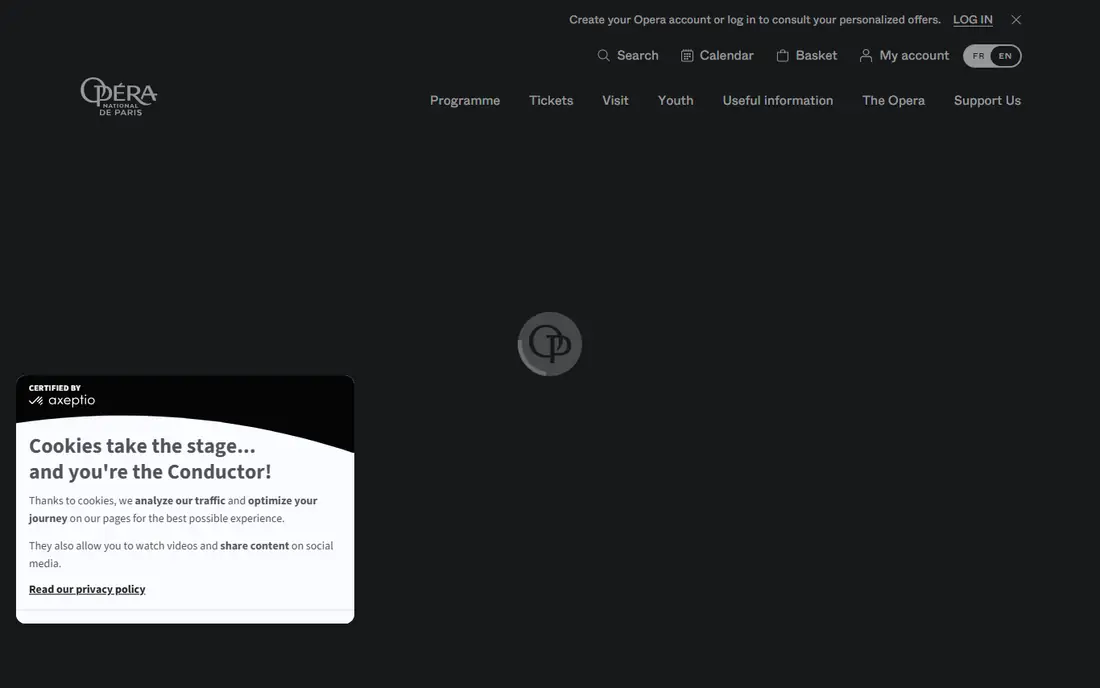This screenshot has width=1100, height=688.
Task: Open the Programme menu
Action: coord(465,100)
